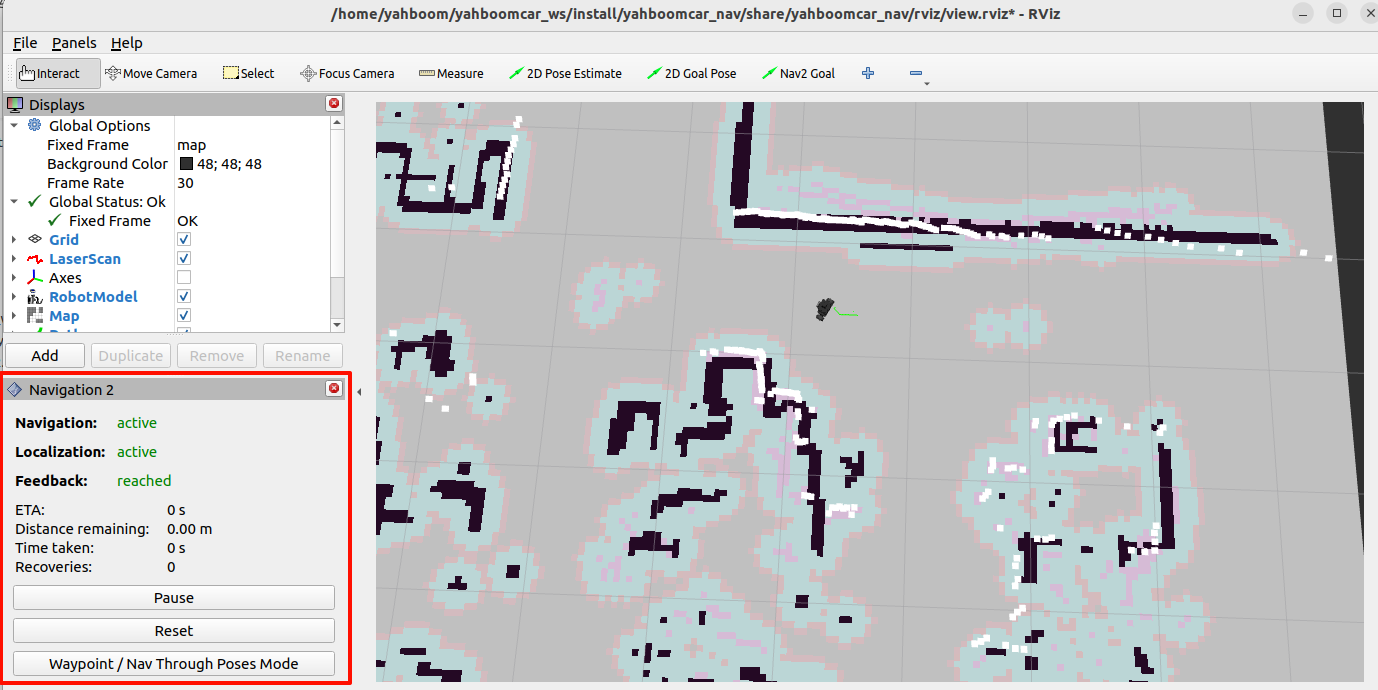Expand the RobotModel display properties
Viewport: 1378px width, 690px height.
(x=14, y=296)
